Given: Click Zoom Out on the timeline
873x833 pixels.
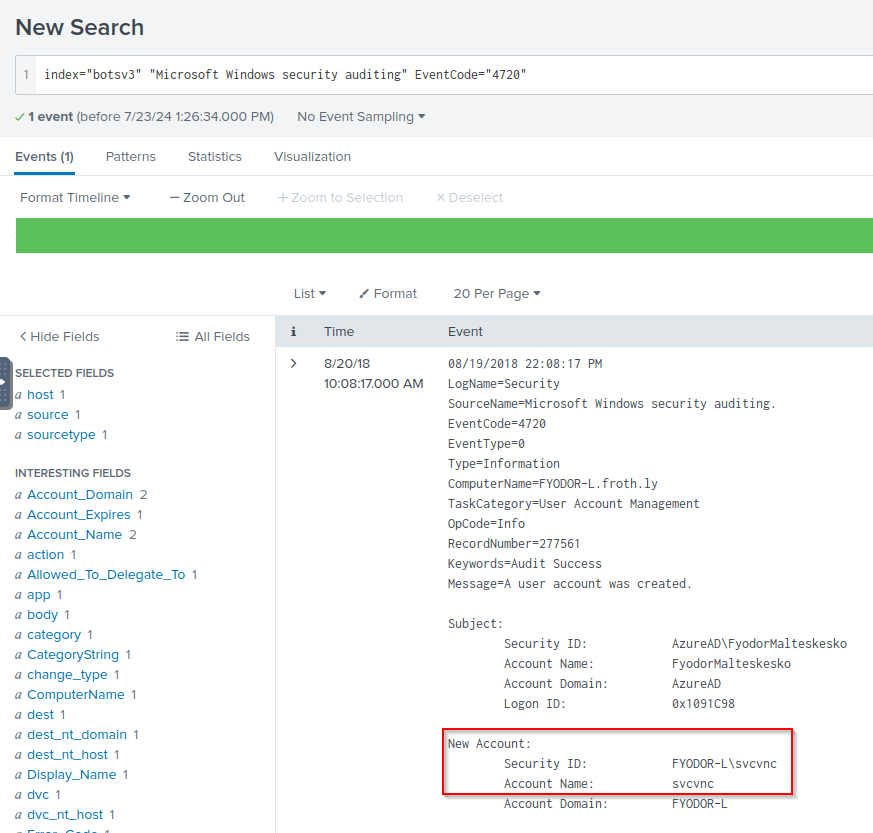Looking at the screenshot, I should (x=207, y=197).
